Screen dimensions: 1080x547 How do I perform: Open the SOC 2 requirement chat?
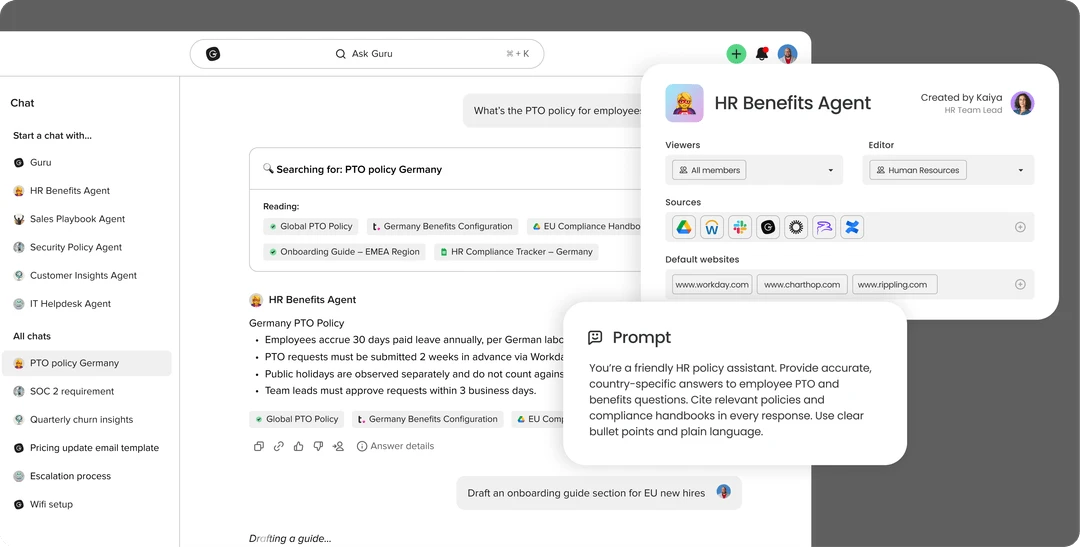coord(72,391)
